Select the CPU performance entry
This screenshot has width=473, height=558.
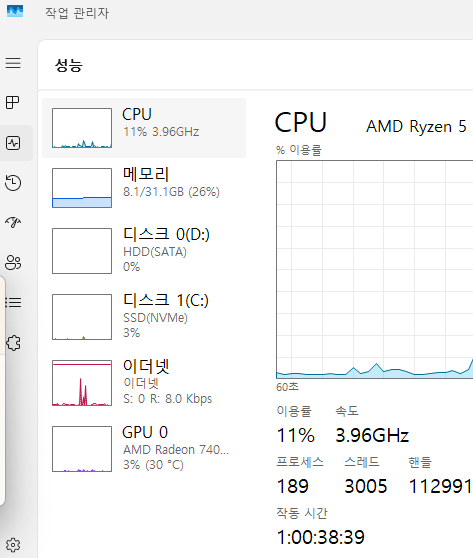(x=144, y=128)
